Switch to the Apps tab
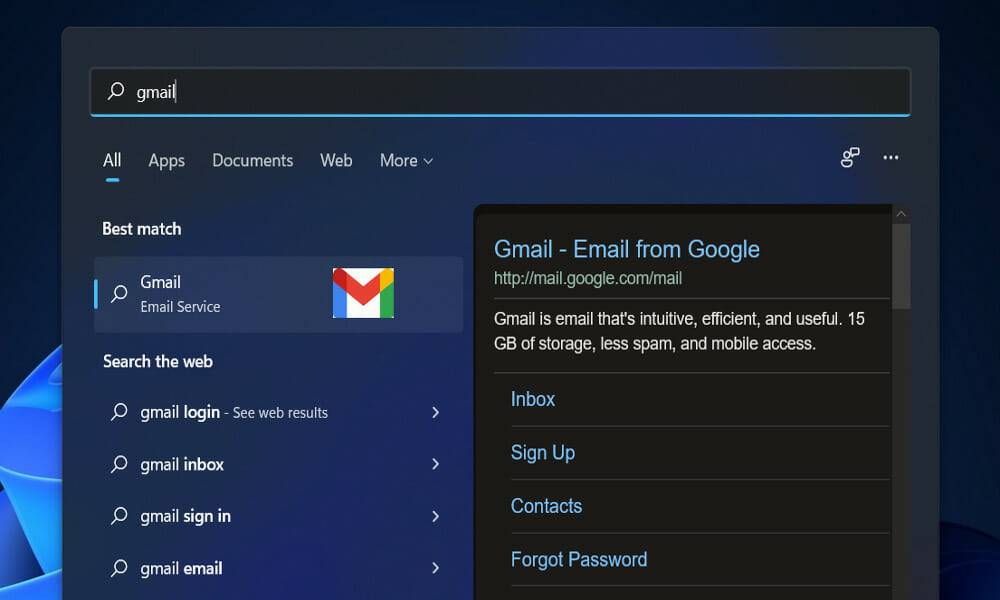 [x=166, y=161]
